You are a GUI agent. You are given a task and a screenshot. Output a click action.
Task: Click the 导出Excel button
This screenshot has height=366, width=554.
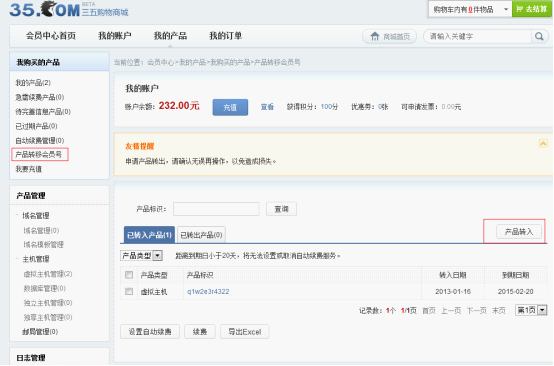coord(244,332)
